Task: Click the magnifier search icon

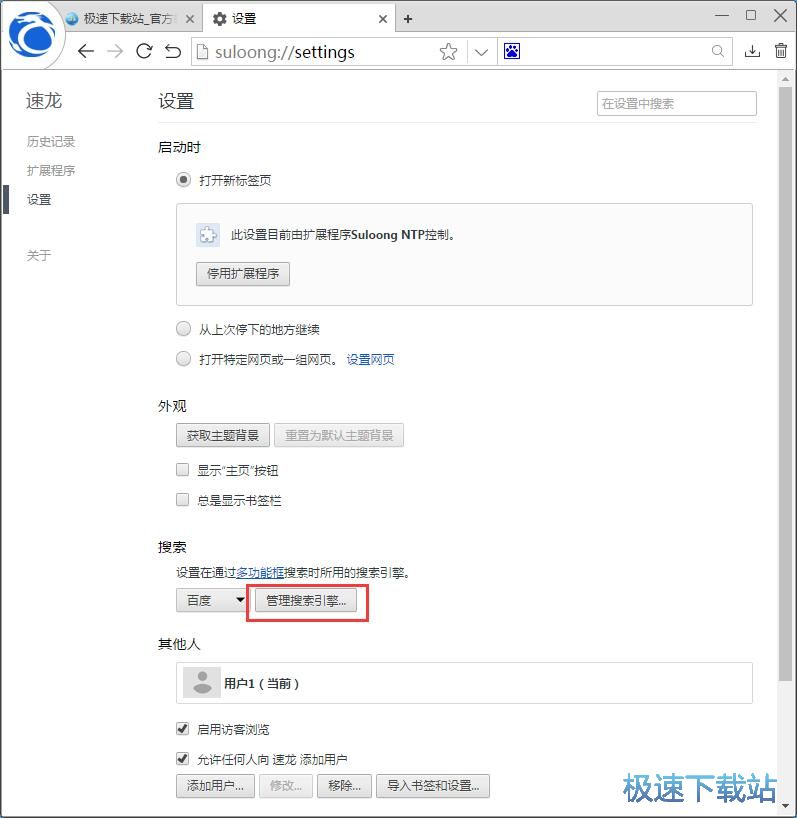Action: click(718, 51)
